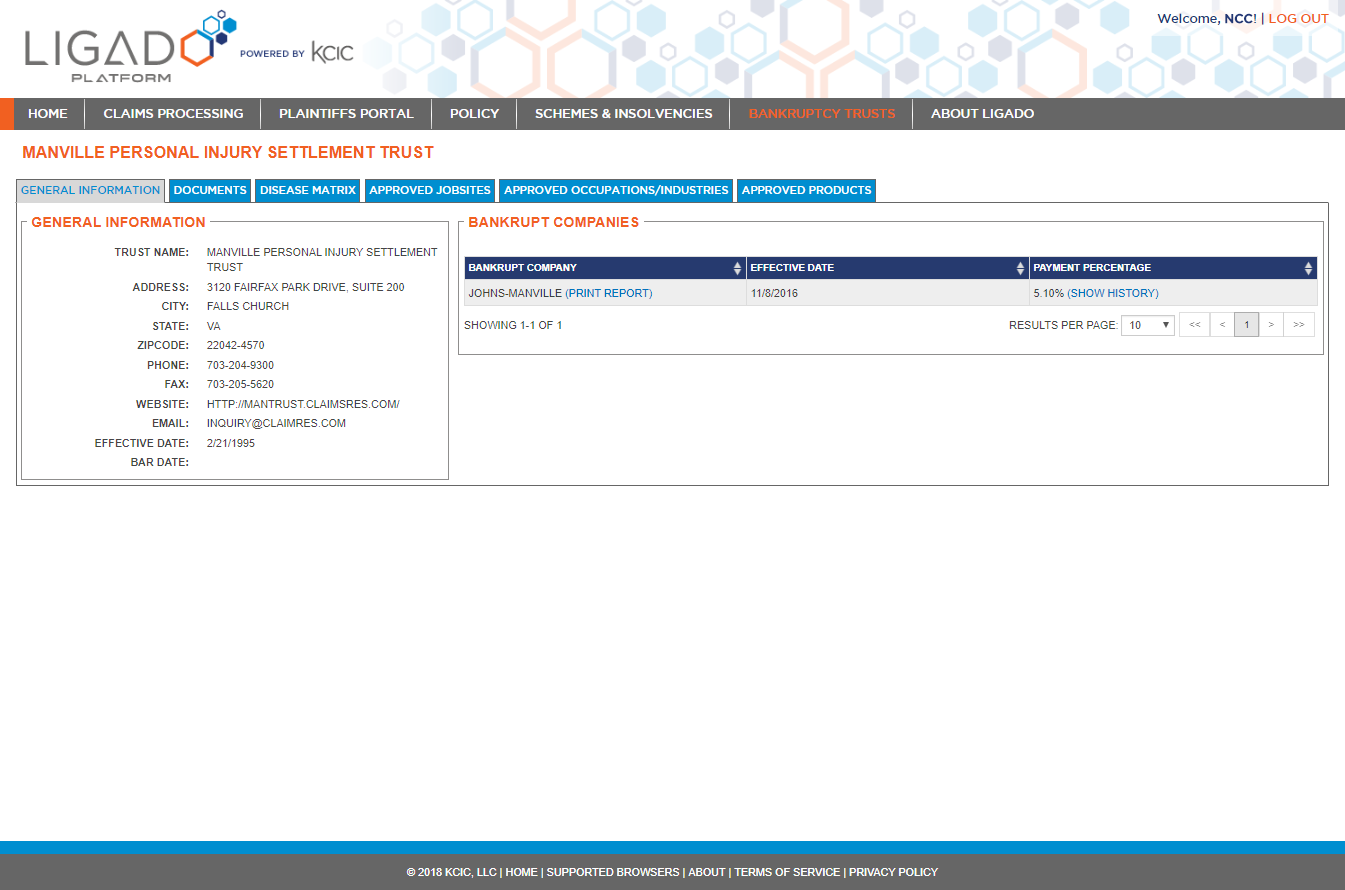The image size is (1345, 890).
Task: Go to previous page of results
Action: pyautogui.click(x=1222, y=325)
